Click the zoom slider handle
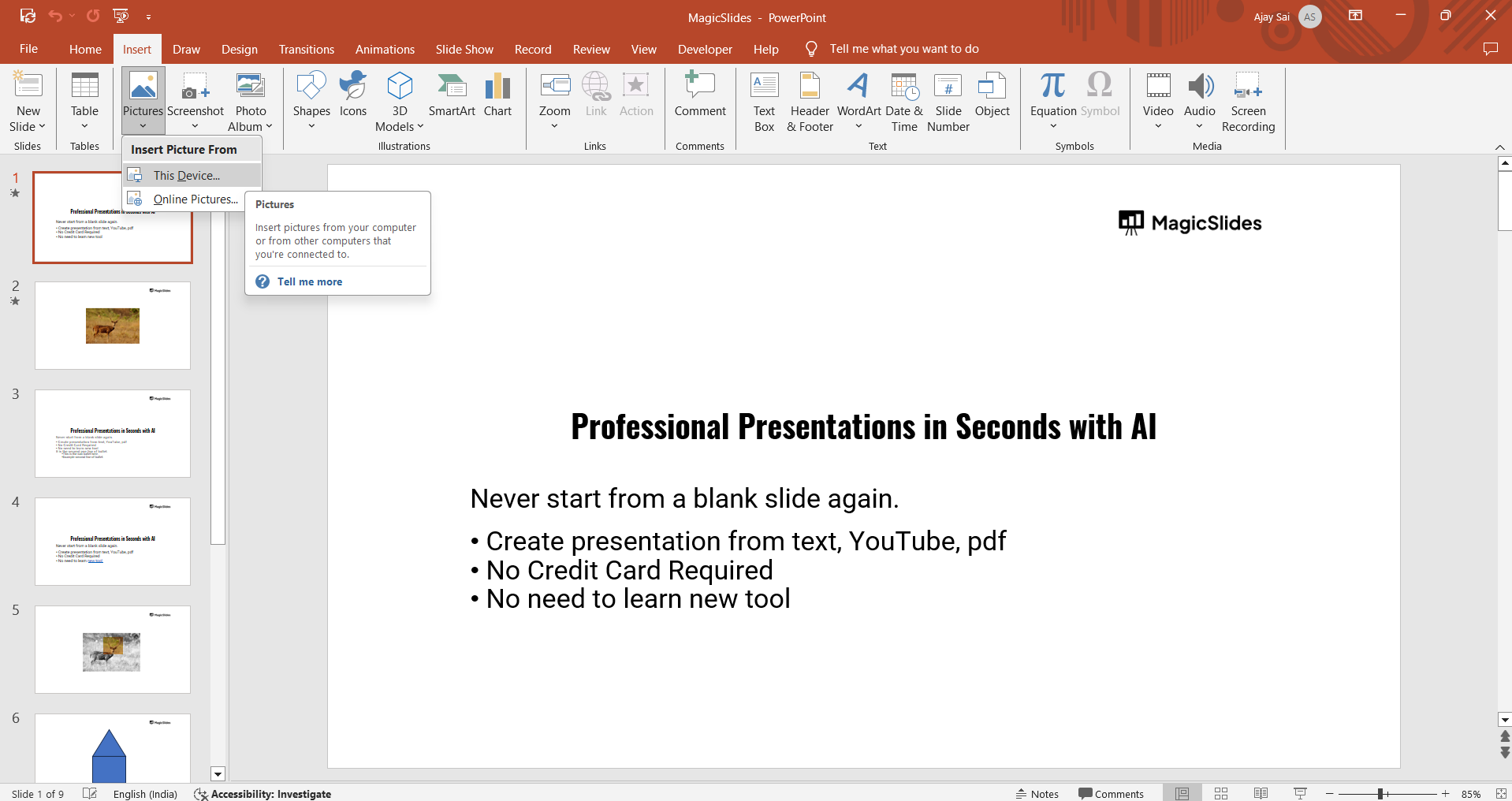This screenshot has width=1512, height=801. 1380,794
